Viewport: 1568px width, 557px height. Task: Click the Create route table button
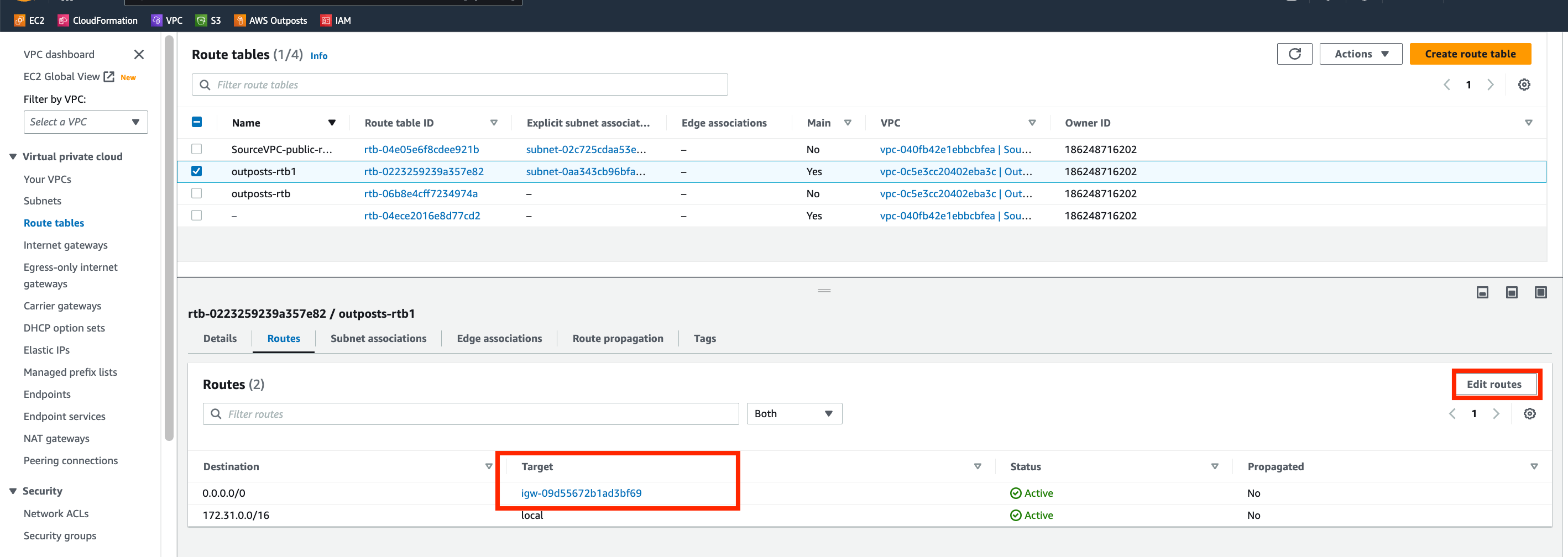[1470, 54]
